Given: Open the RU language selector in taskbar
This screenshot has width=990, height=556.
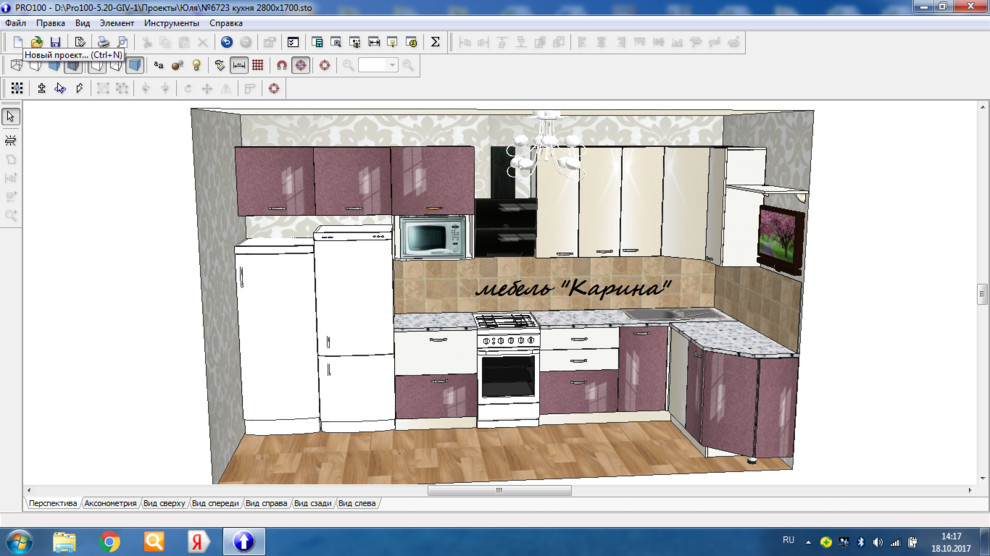Looking at the screenshot, I should tap(788, 540).
